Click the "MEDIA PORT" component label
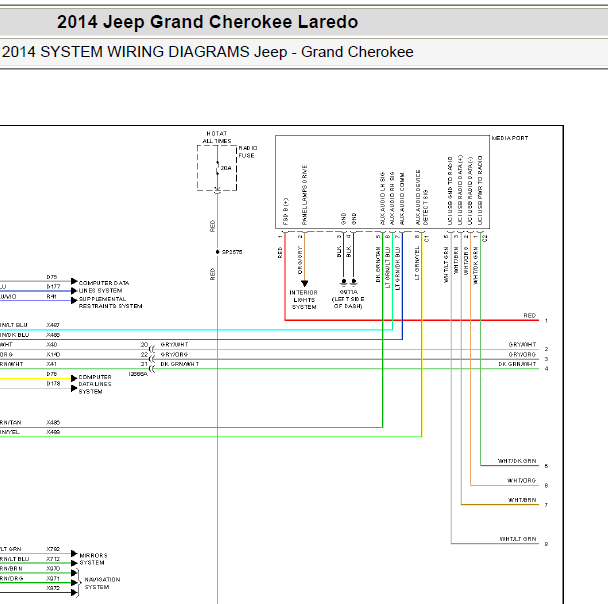608x604 pixels. [510, 138]
